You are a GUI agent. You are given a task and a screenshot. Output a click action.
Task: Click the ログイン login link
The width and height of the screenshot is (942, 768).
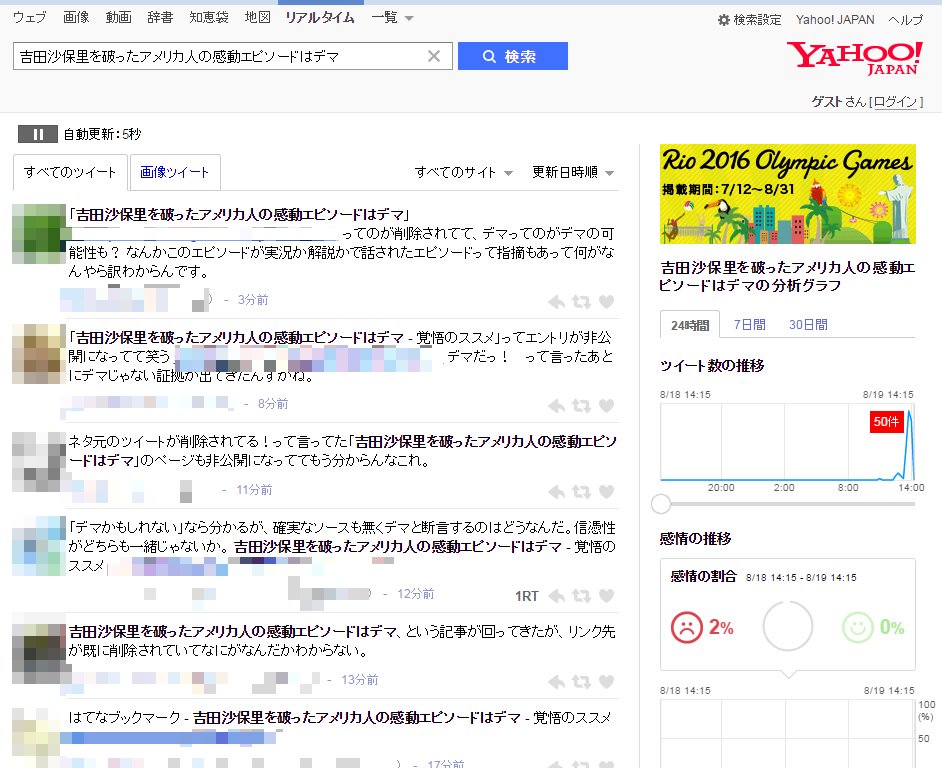[x=895, y=102]
